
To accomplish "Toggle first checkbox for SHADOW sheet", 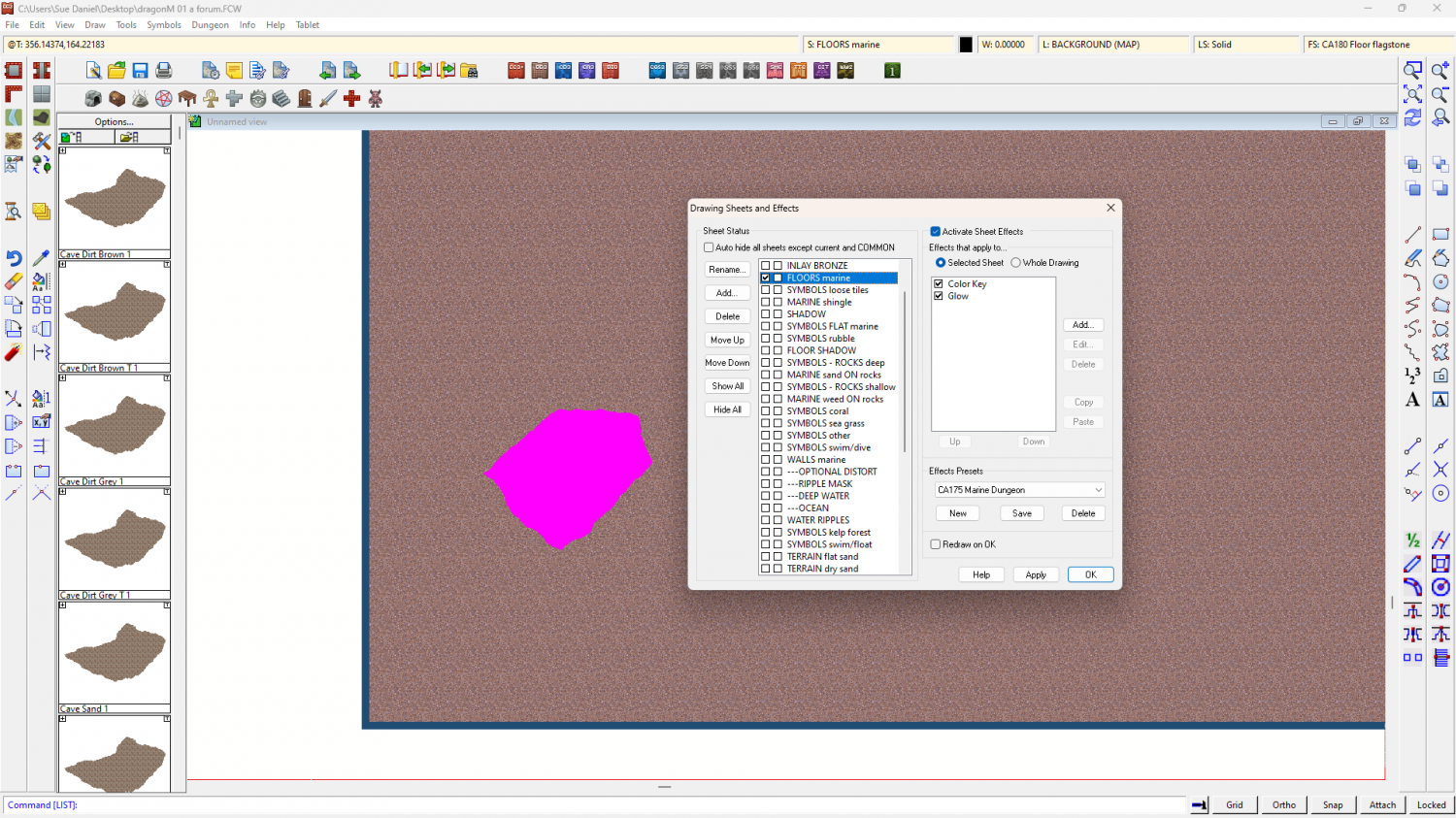I will point(766,314).
